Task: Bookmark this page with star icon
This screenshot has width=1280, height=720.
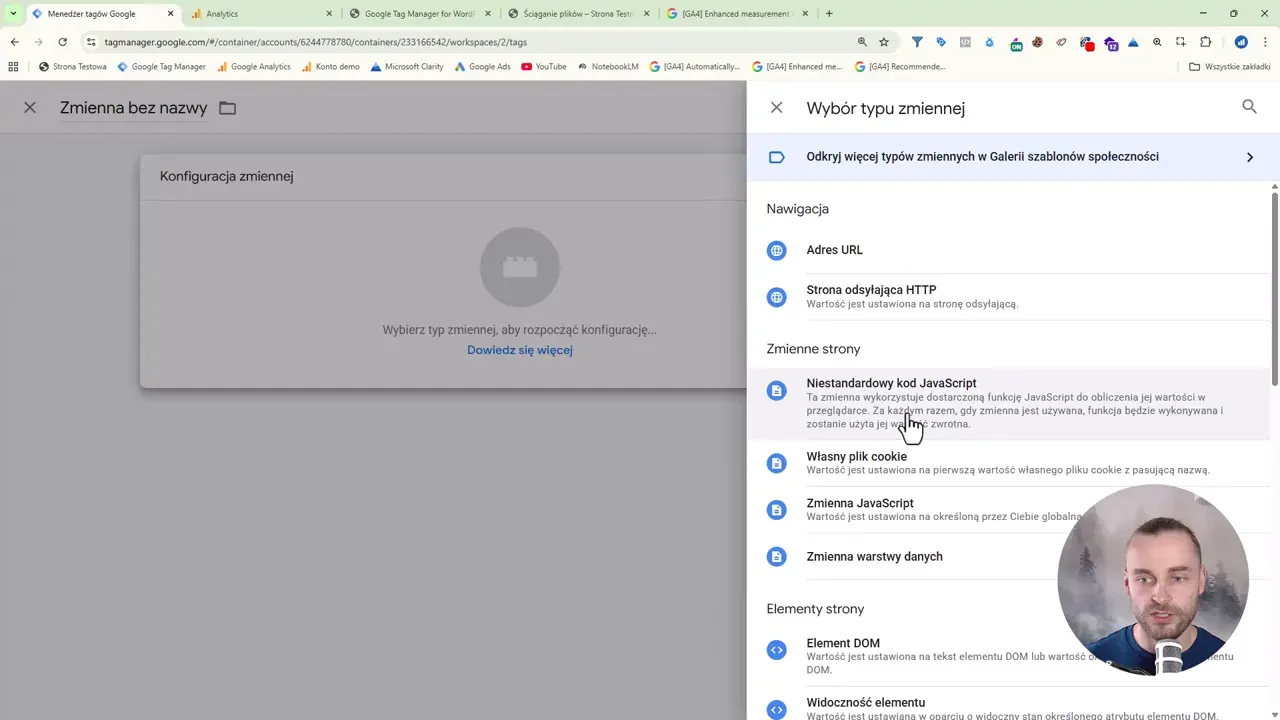Action: coord(884,42)
